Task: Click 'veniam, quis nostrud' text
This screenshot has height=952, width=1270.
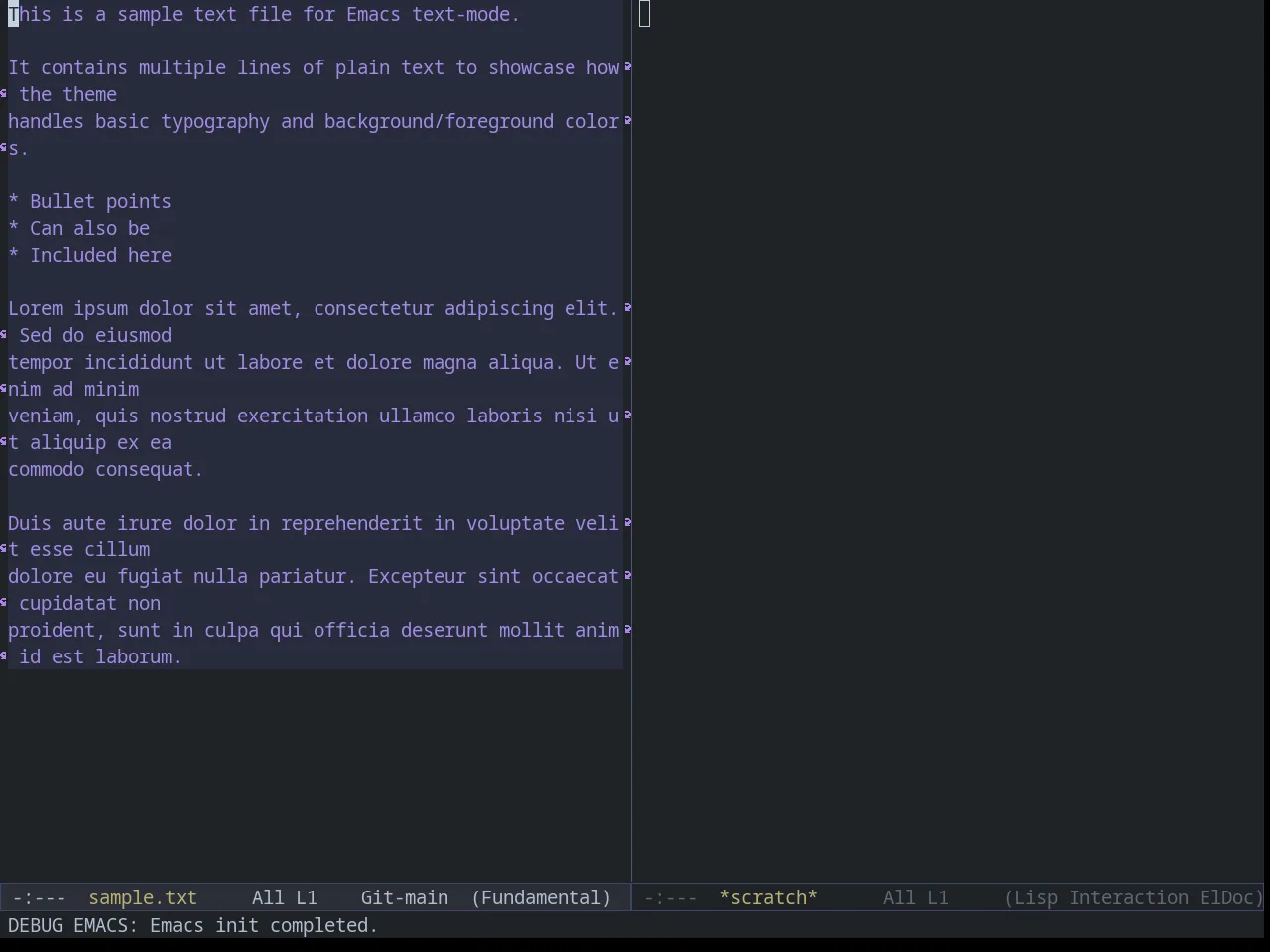Action: 117,416
